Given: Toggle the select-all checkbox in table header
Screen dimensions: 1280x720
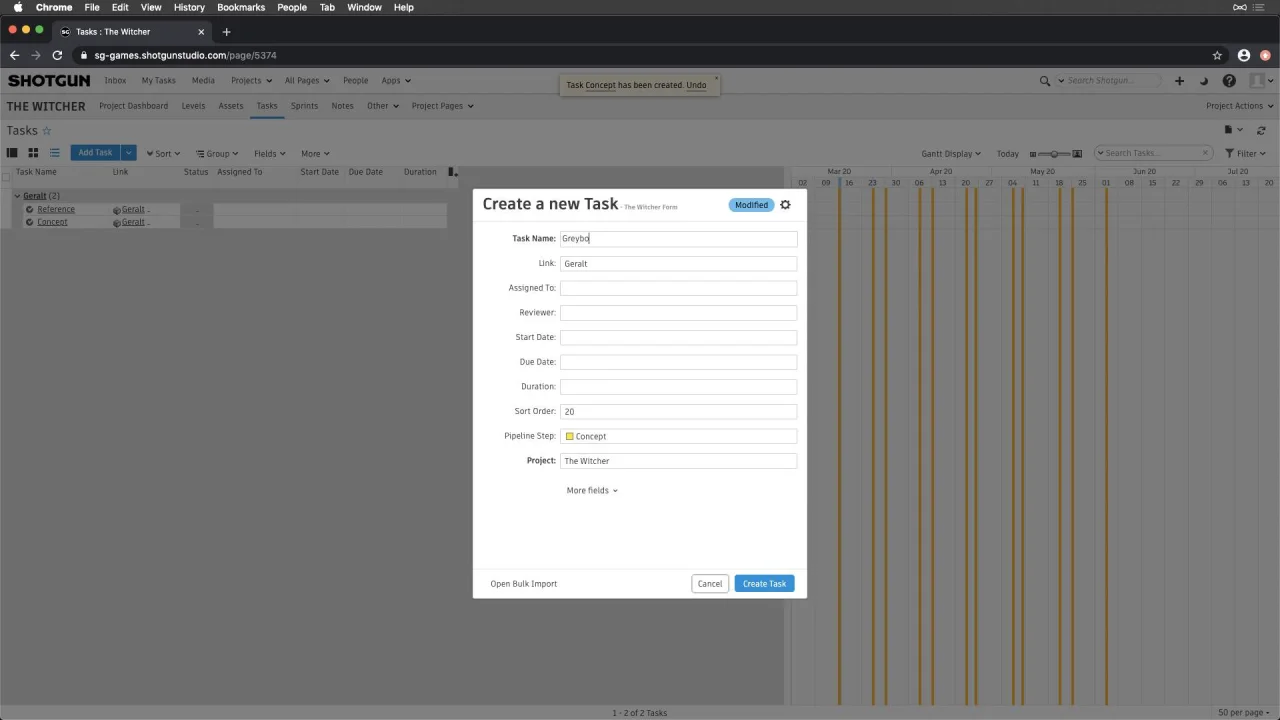Looking at the screenshot, I should click(x=6, y=176).
